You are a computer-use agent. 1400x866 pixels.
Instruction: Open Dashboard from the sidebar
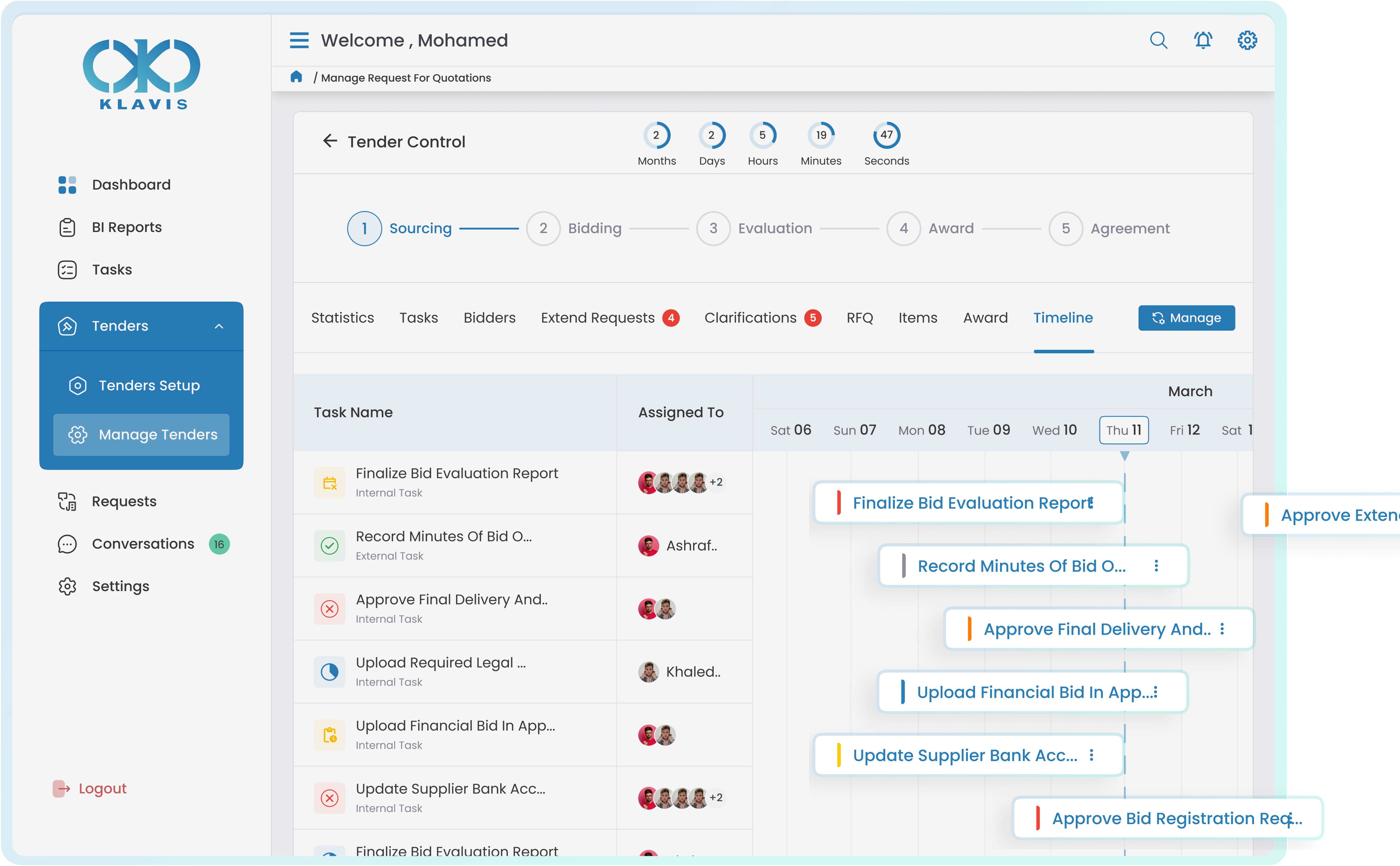[x=131, y=184]
